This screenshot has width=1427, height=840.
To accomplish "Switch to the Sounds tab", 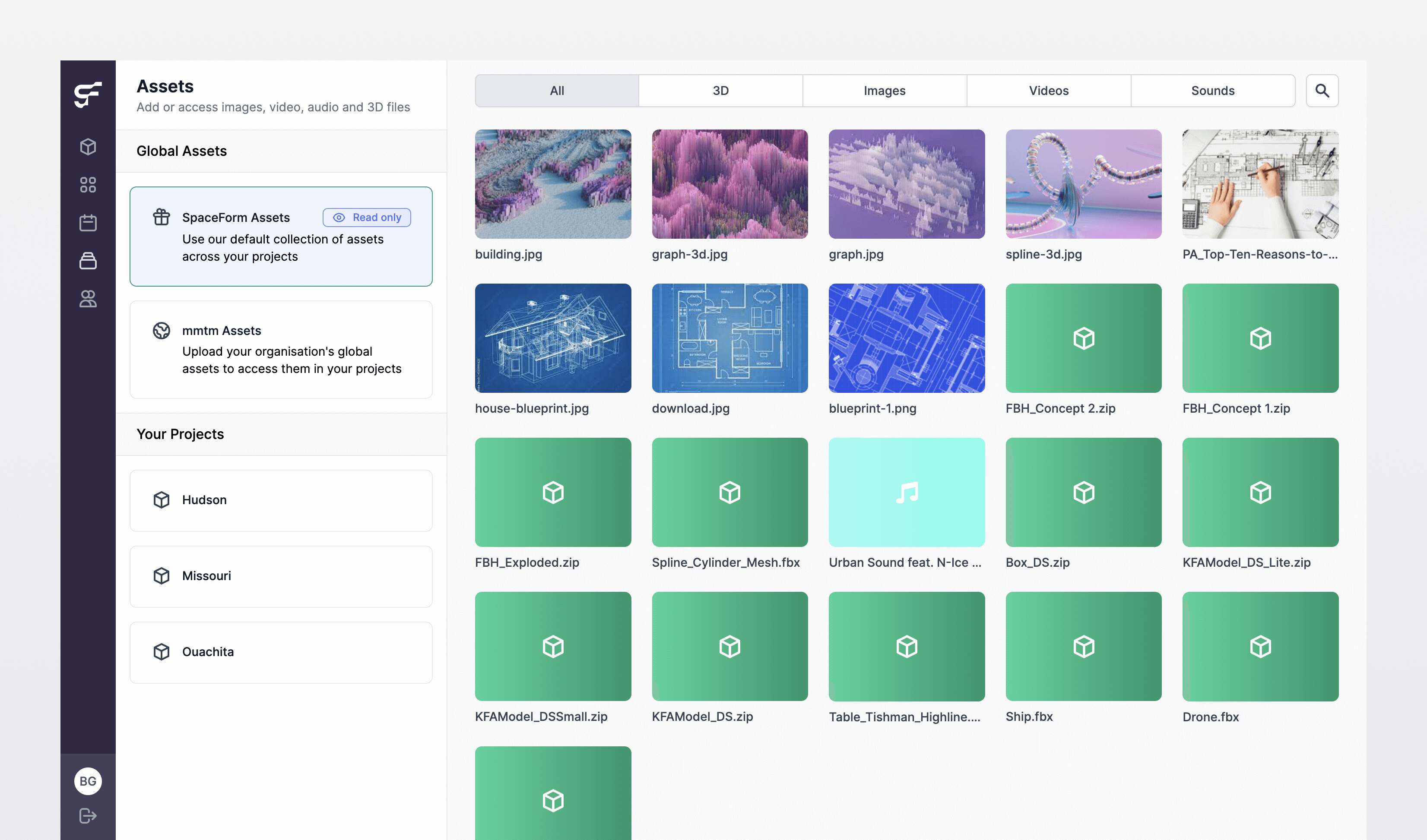I will [x=1213, y=90].
